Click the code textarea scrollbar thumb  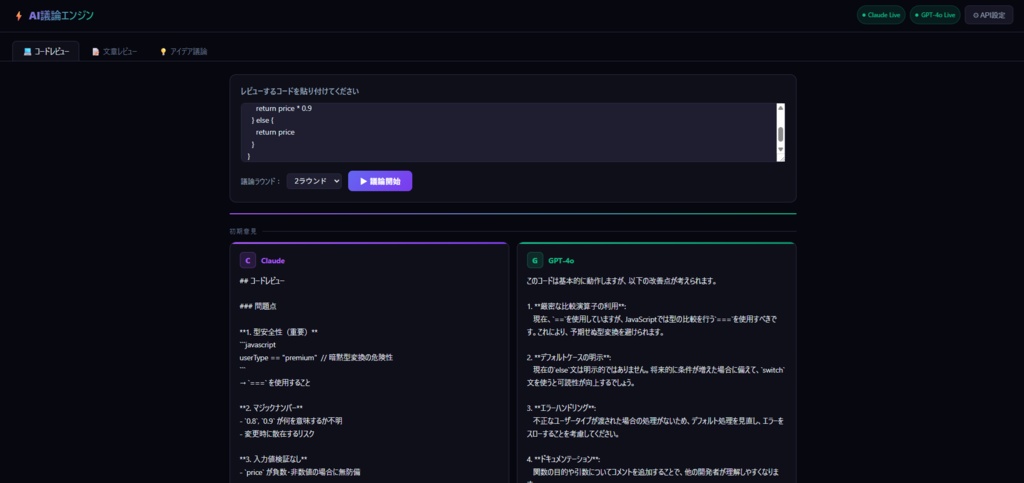tap(780, 134)
